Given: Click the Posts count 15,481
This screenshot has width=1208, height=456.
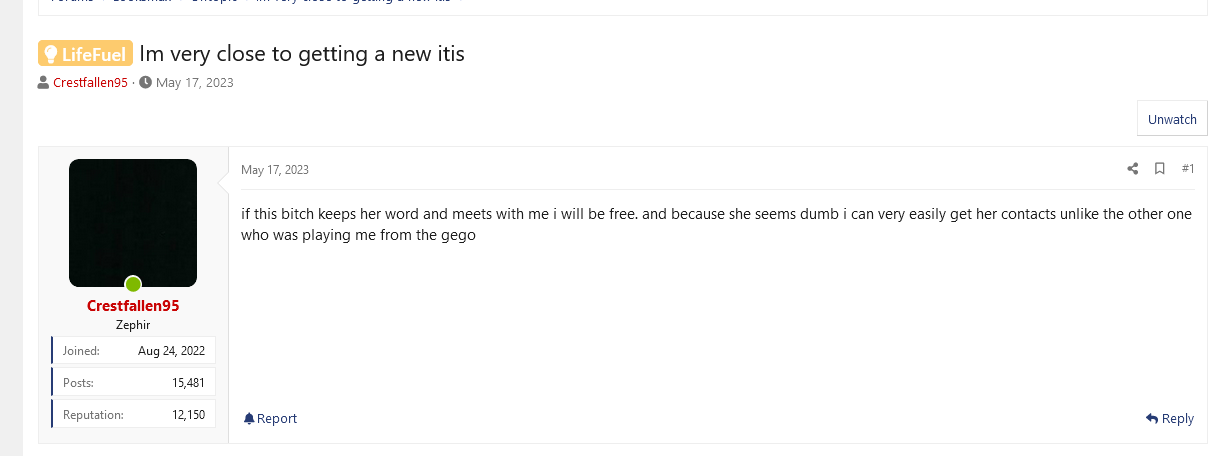Looking at the screenshot, I should [188, 382].
